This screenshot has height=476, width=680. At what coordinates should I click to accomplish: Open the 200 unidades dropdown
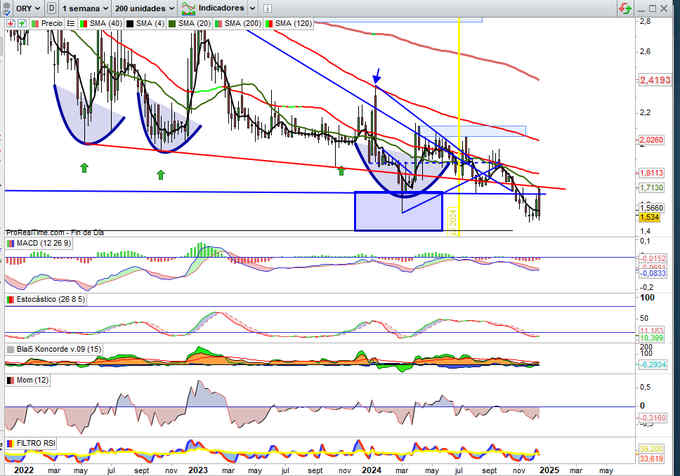144,8
